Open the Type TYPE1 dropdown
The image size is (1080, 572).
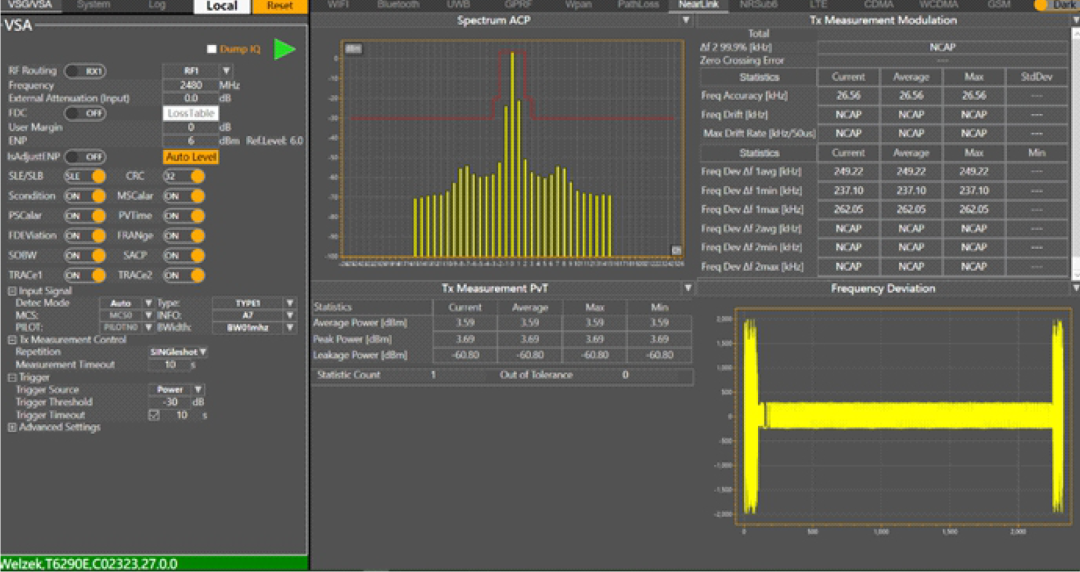point(290,303)
